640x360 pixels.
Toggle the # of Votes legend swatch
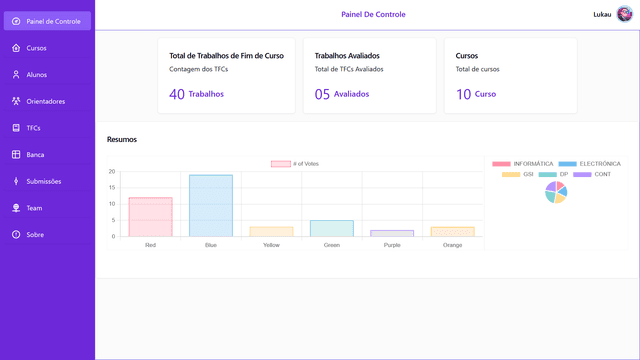pos(281,164)
